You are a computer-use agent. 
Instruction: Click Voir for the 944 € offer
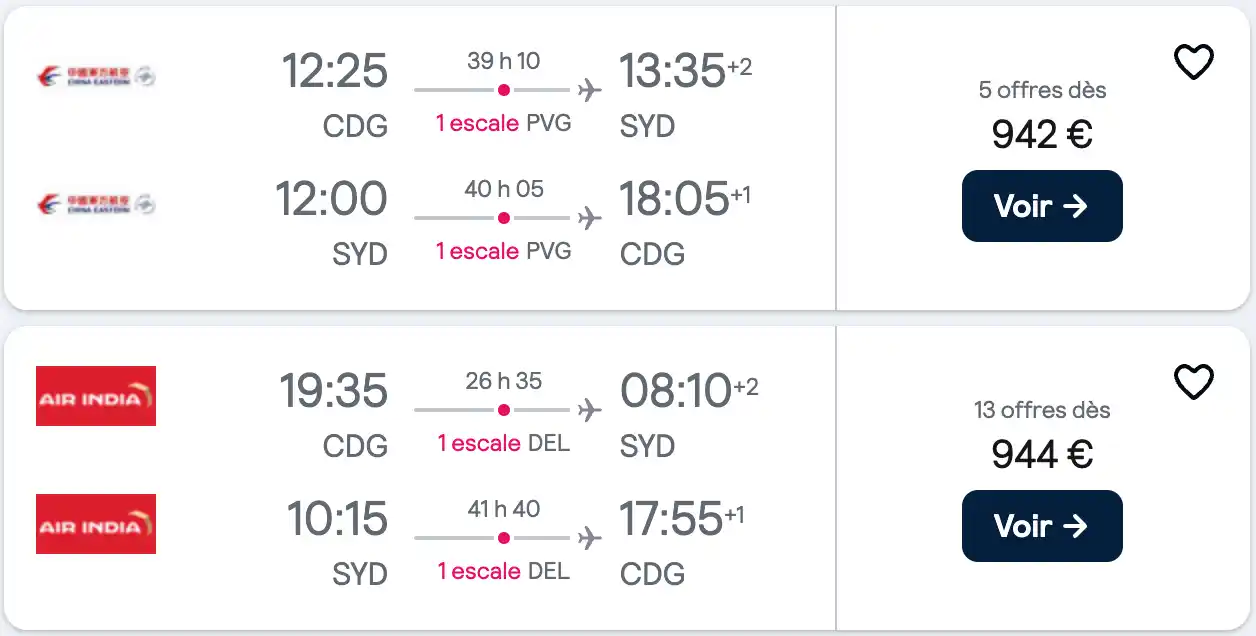pos(1042,526)
